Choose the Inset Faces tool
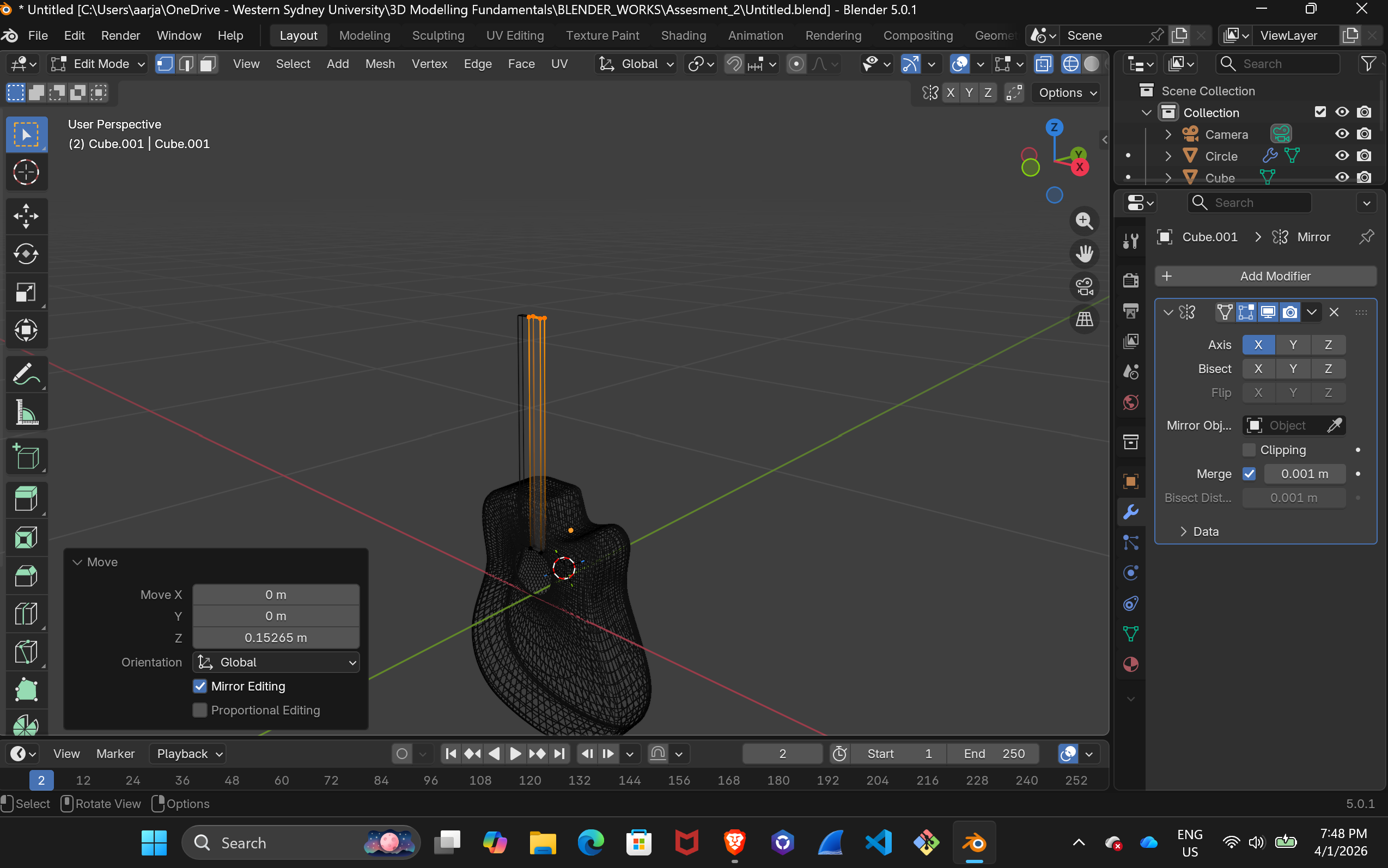This screenshot has height=868, width=1388. (26, 538)
